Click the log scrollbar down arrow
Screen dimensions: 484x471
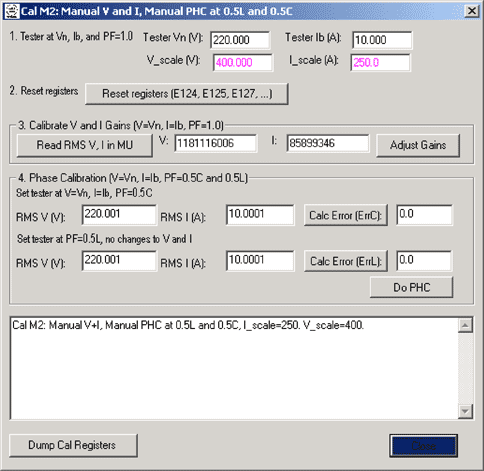click(x=465, y=411)
